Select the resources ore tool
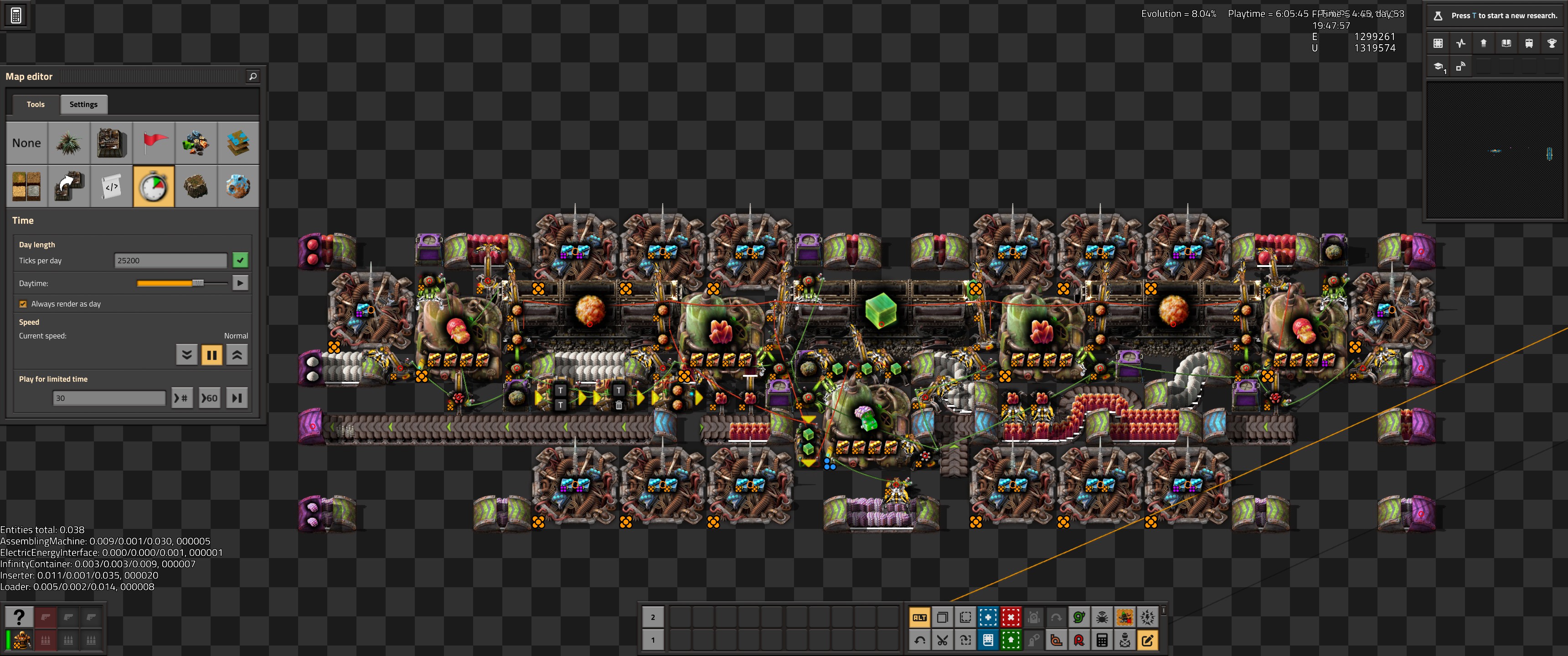This screenshot has height=656, width=1568. (x=196, y=143)
